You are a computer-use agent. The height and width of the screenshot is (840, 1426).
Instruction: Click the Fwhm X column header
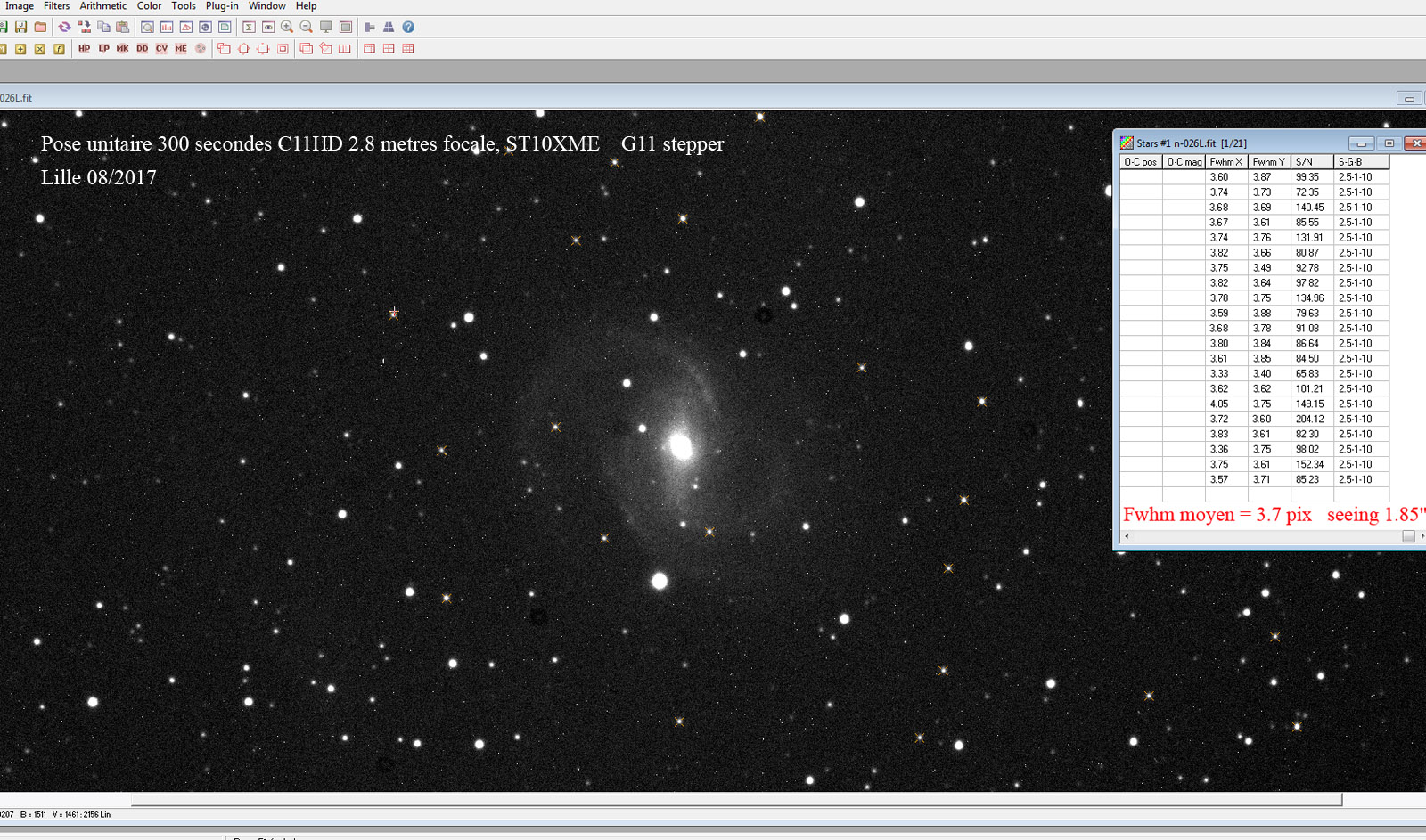pos(1226,161)
